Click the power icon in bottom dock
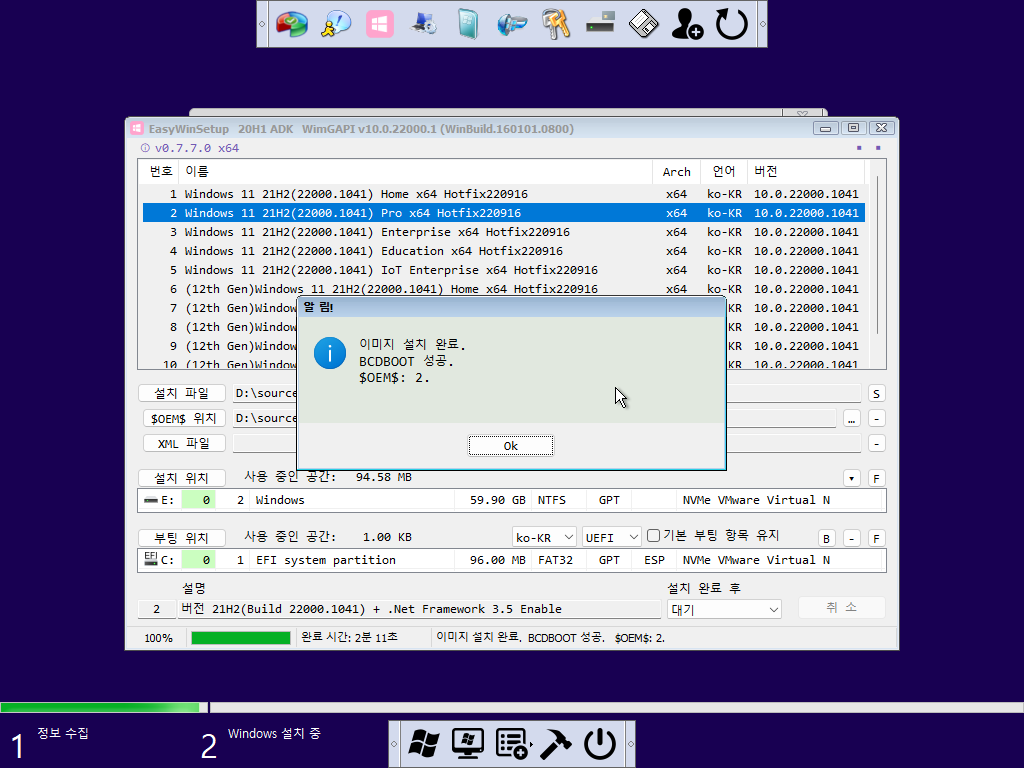Viewport: 1024px width, 768px height. (x=600, y=744)
